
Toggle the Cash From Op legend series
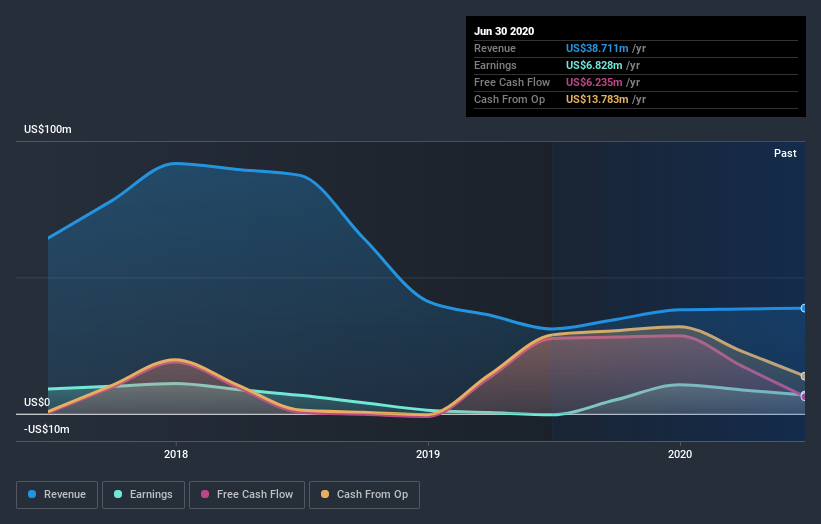(x=364, y=495)
